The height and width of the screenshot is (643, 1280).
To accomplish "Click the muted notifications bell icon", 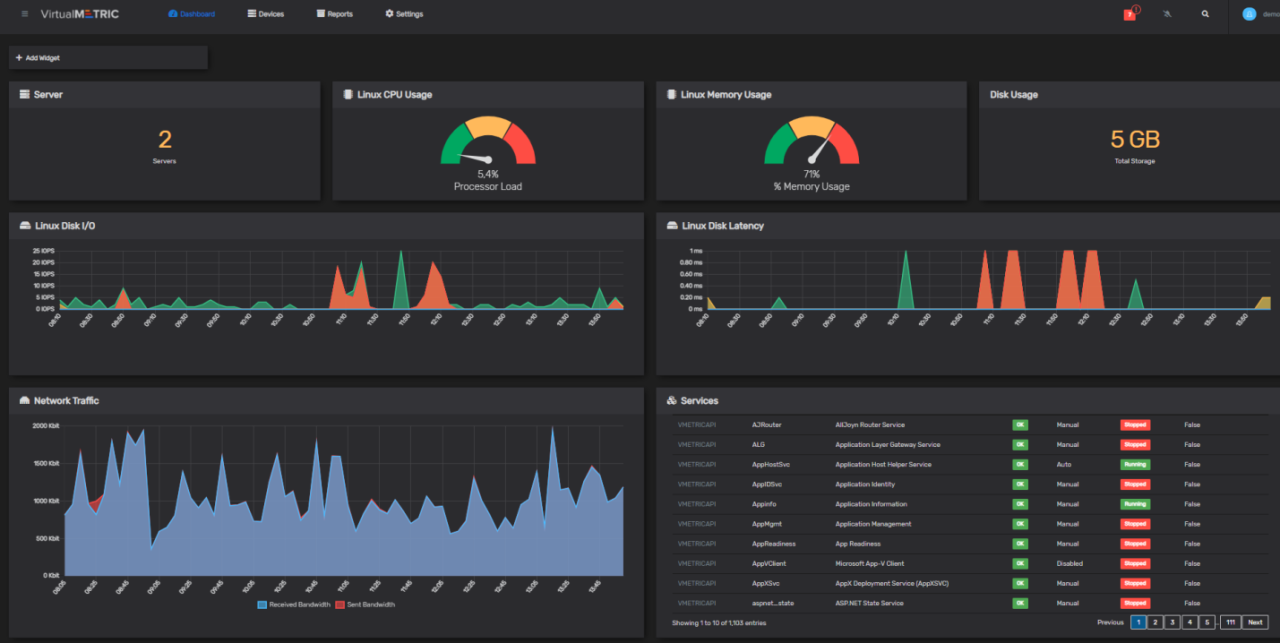I will pos(1167,14).
